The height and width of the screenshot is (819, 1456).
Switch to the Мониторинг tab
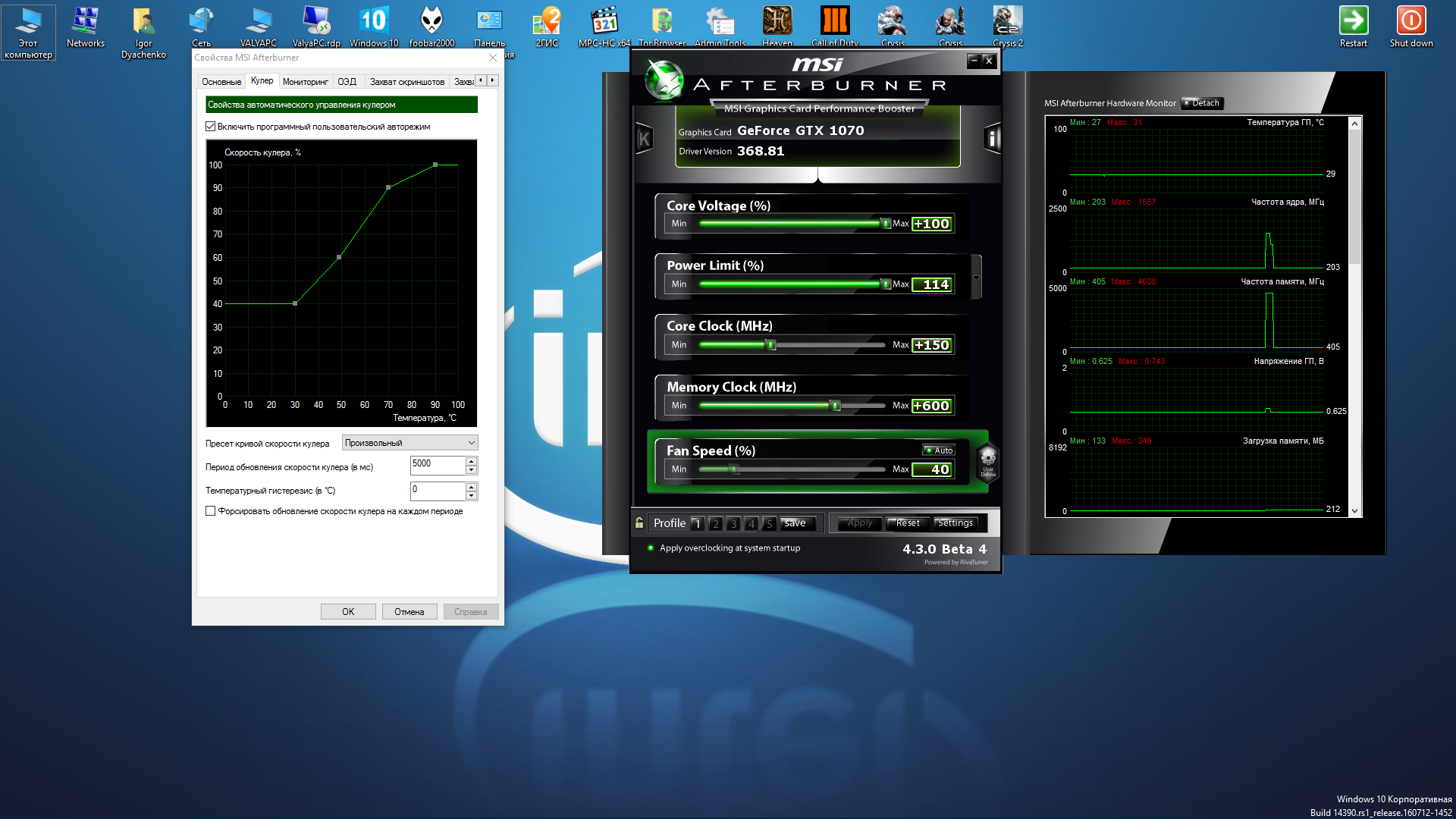pyautogui.click(x=305, y=82)
